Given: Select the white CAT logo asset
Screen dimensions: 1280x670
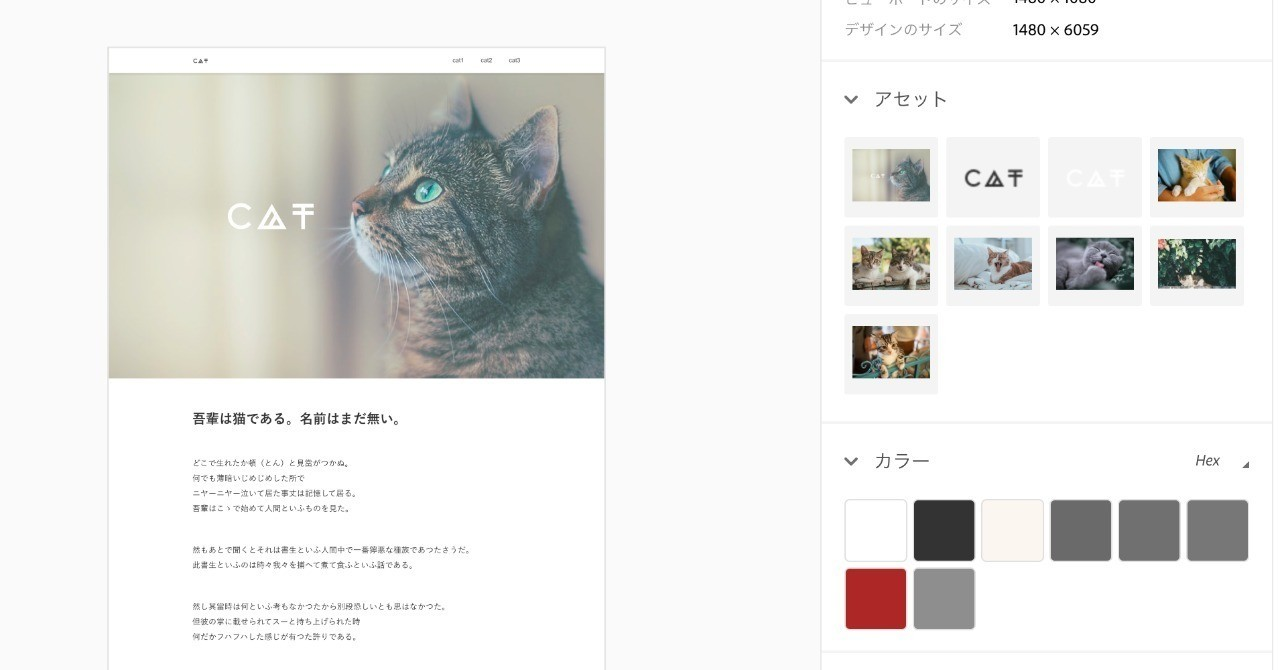Looking at the screenshot, I should click(x=1095, y=177).
